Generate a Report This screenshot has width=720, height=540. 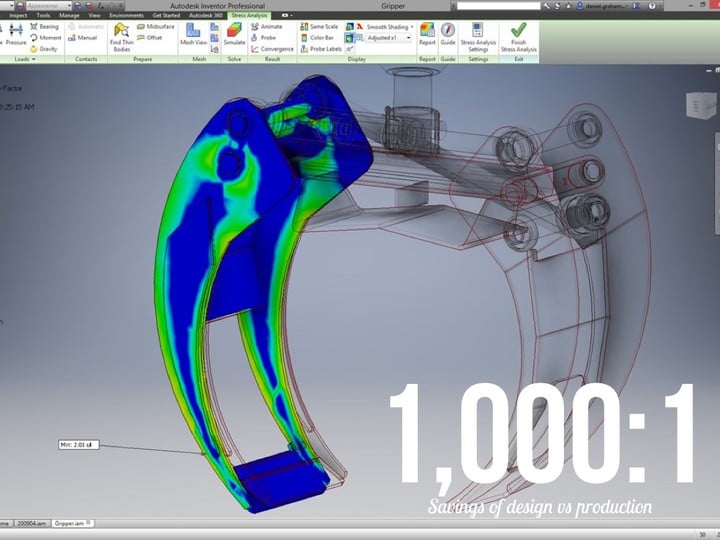coord(427,34)
